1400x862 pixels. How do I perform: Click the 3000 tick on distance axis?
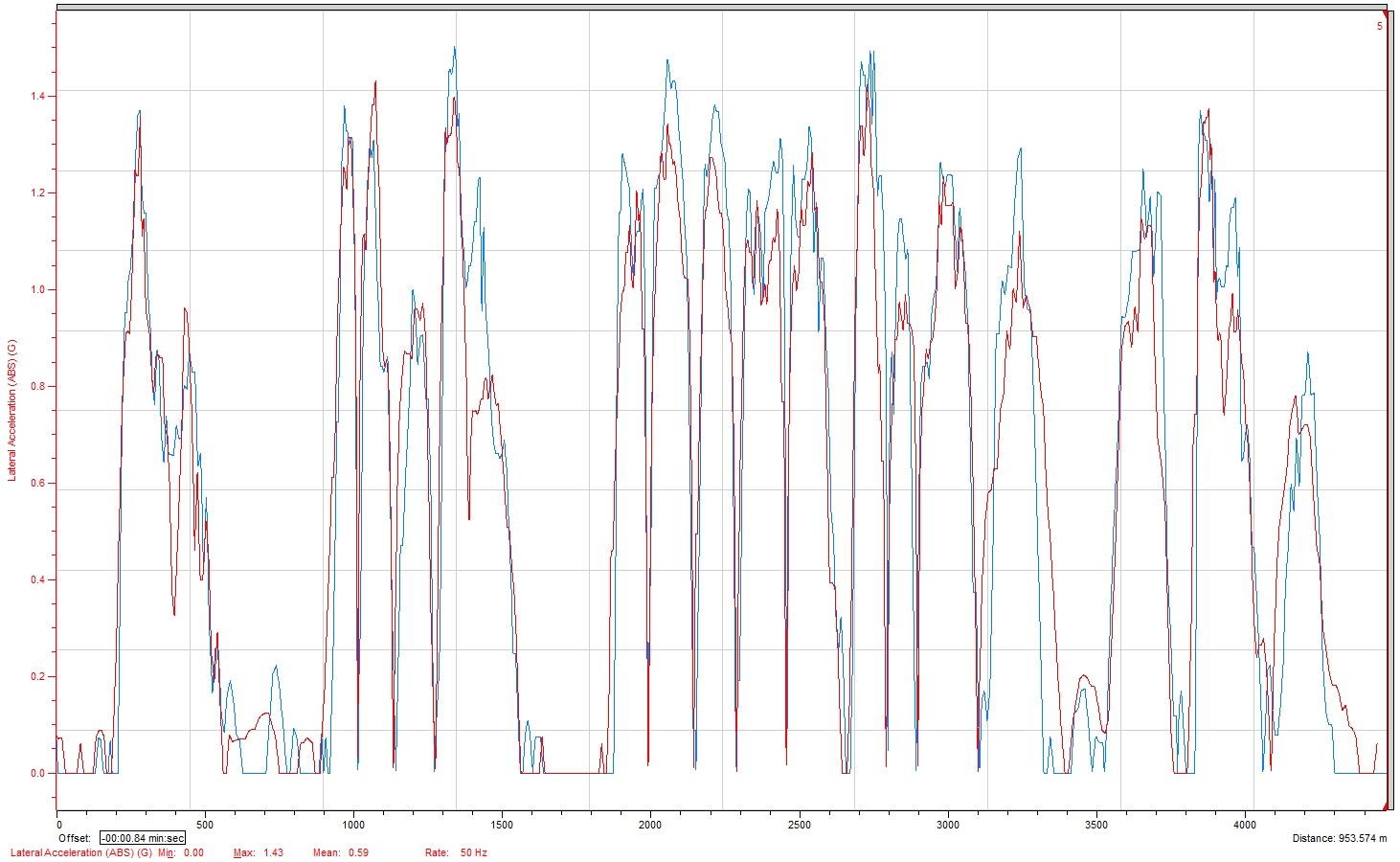(x=947, y=825)
